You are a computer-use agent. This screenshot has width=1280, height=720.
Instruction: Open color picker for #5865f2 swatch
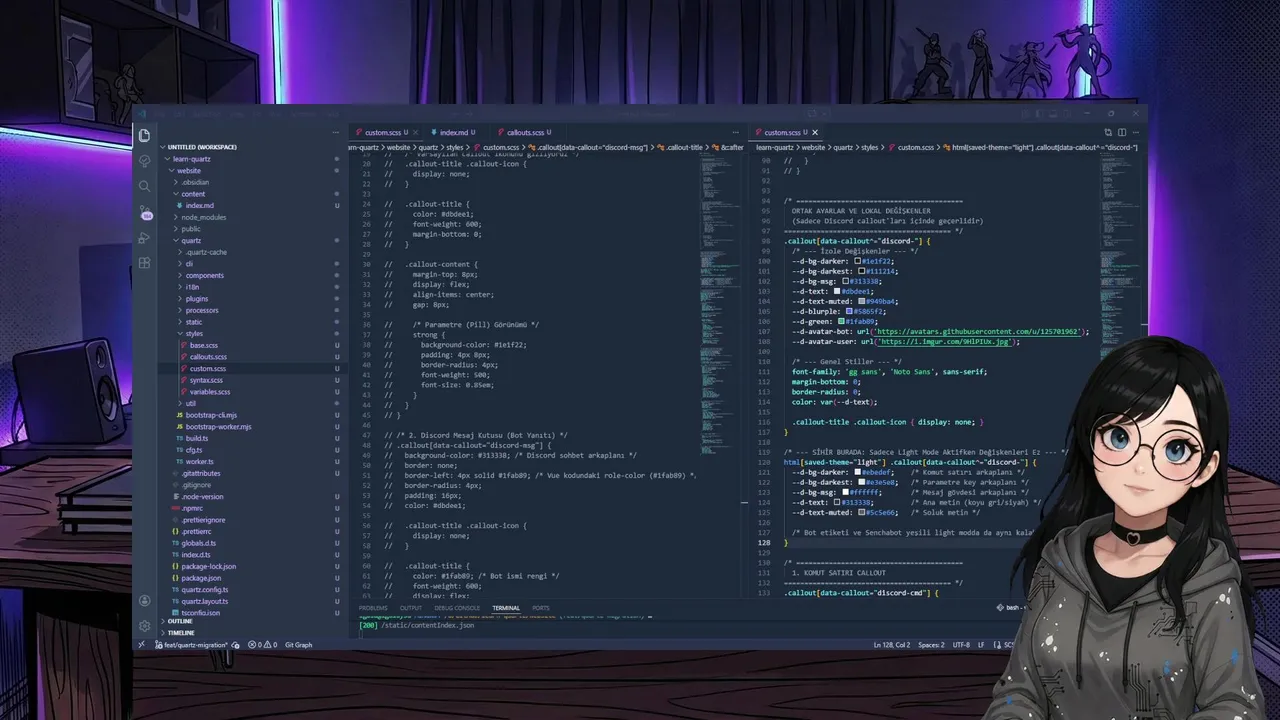pyautogui.click(x=850, y=311)
